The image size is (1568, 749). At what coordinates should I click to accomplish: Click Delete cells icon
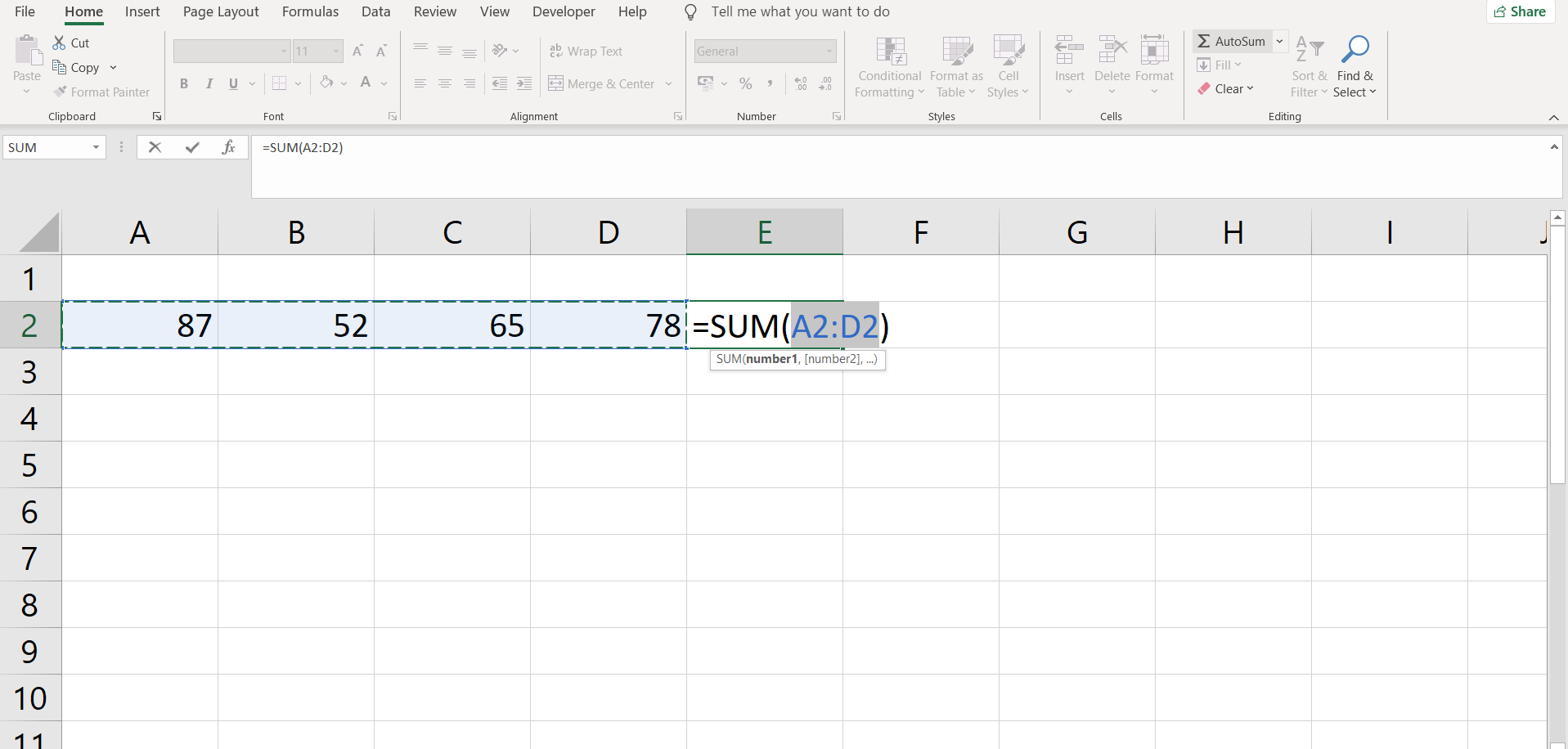point(1112,51)
